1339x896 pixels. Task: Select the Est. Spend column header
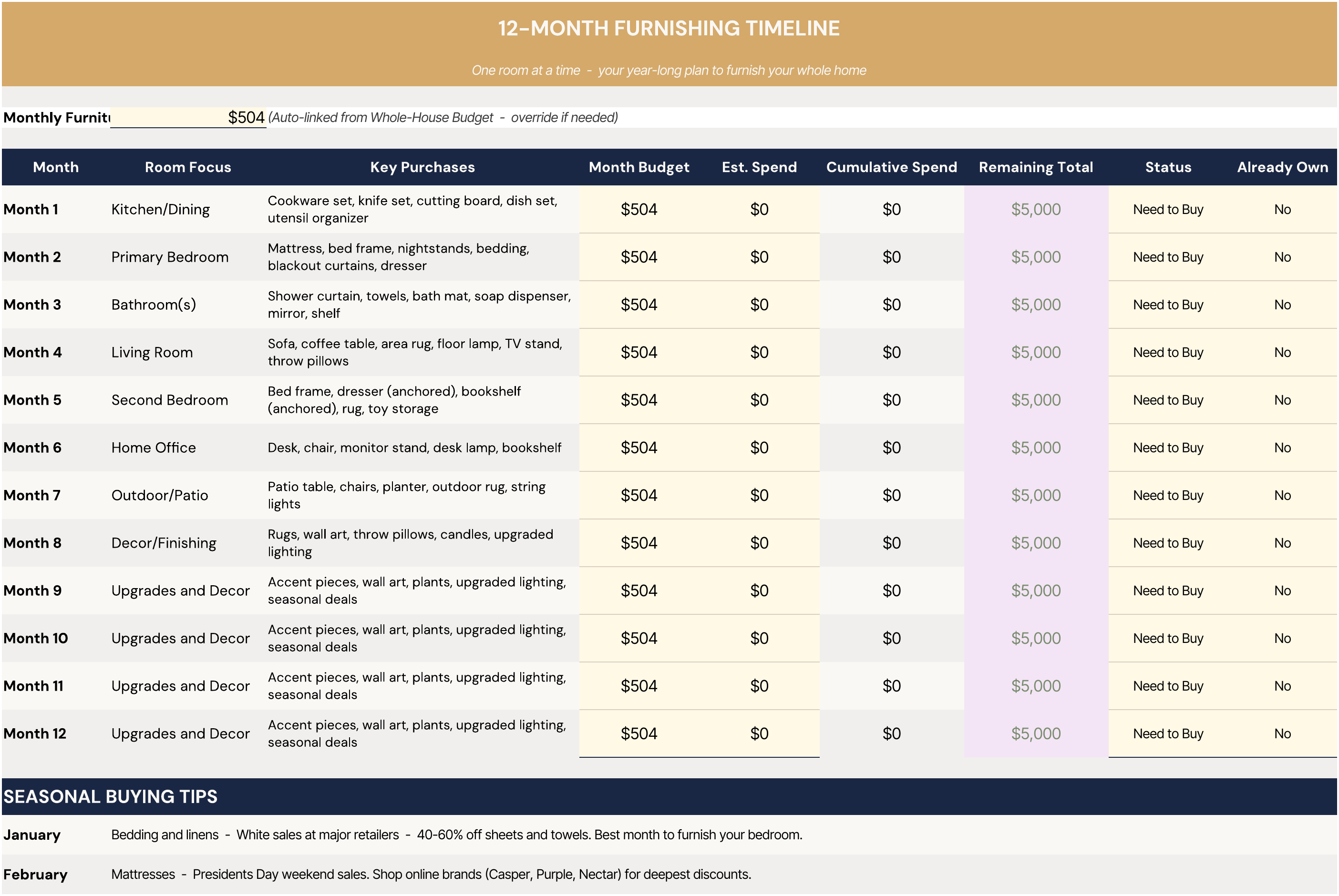pos(759,167)
